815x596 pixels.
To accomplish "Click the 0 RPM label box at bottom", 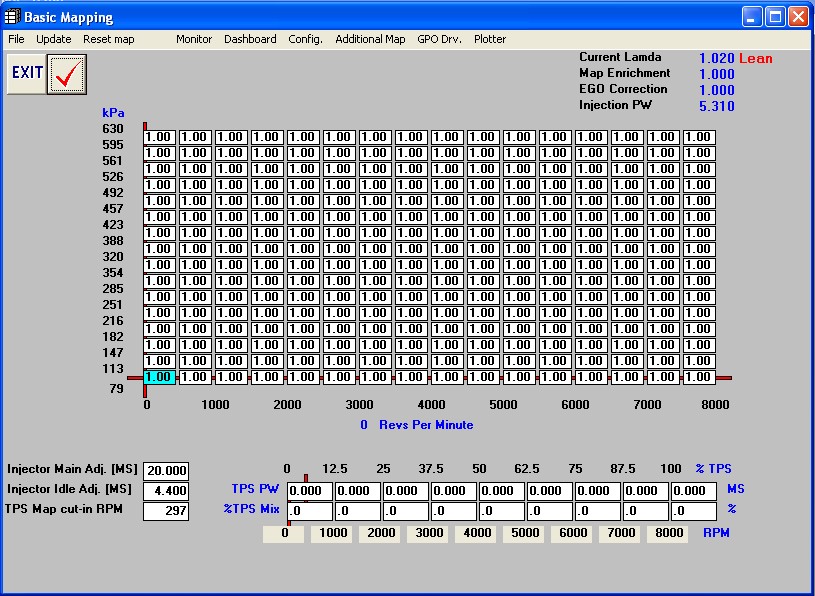I will coord(284,534).
